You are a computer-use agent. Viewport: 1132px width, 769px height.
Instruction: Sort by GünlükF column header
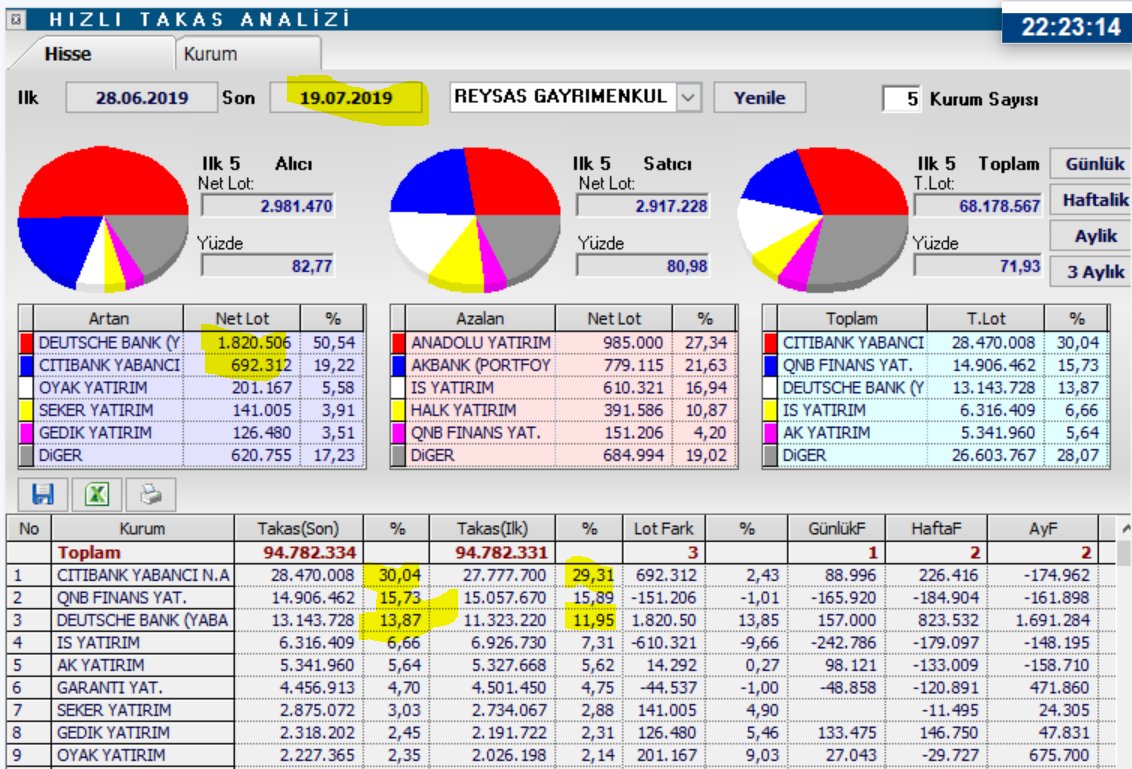[x=836, y=529]
